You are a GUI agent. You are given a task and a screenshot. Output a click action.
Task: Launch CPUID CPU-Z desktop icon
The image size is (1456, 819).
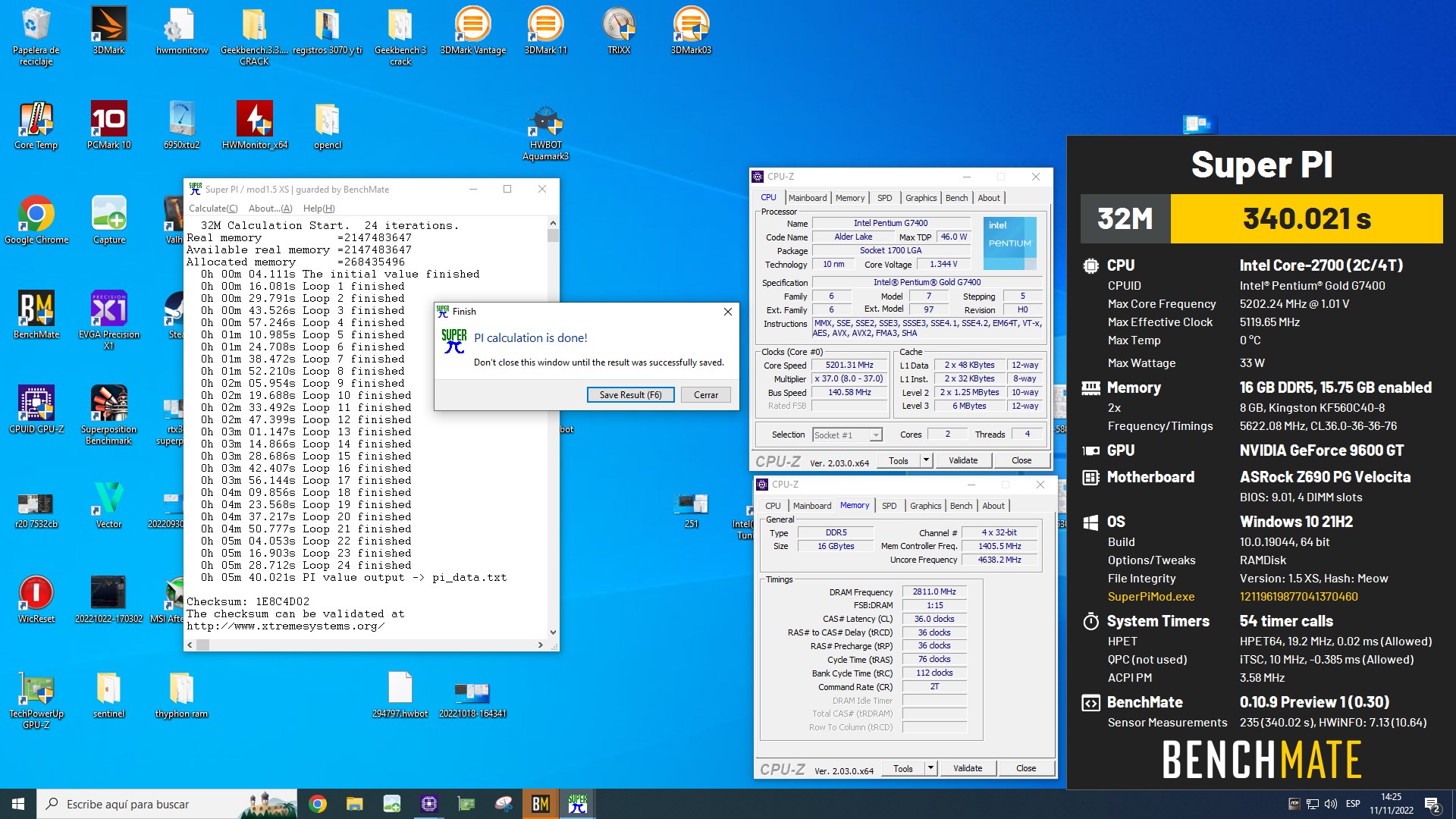click(36, 409)
